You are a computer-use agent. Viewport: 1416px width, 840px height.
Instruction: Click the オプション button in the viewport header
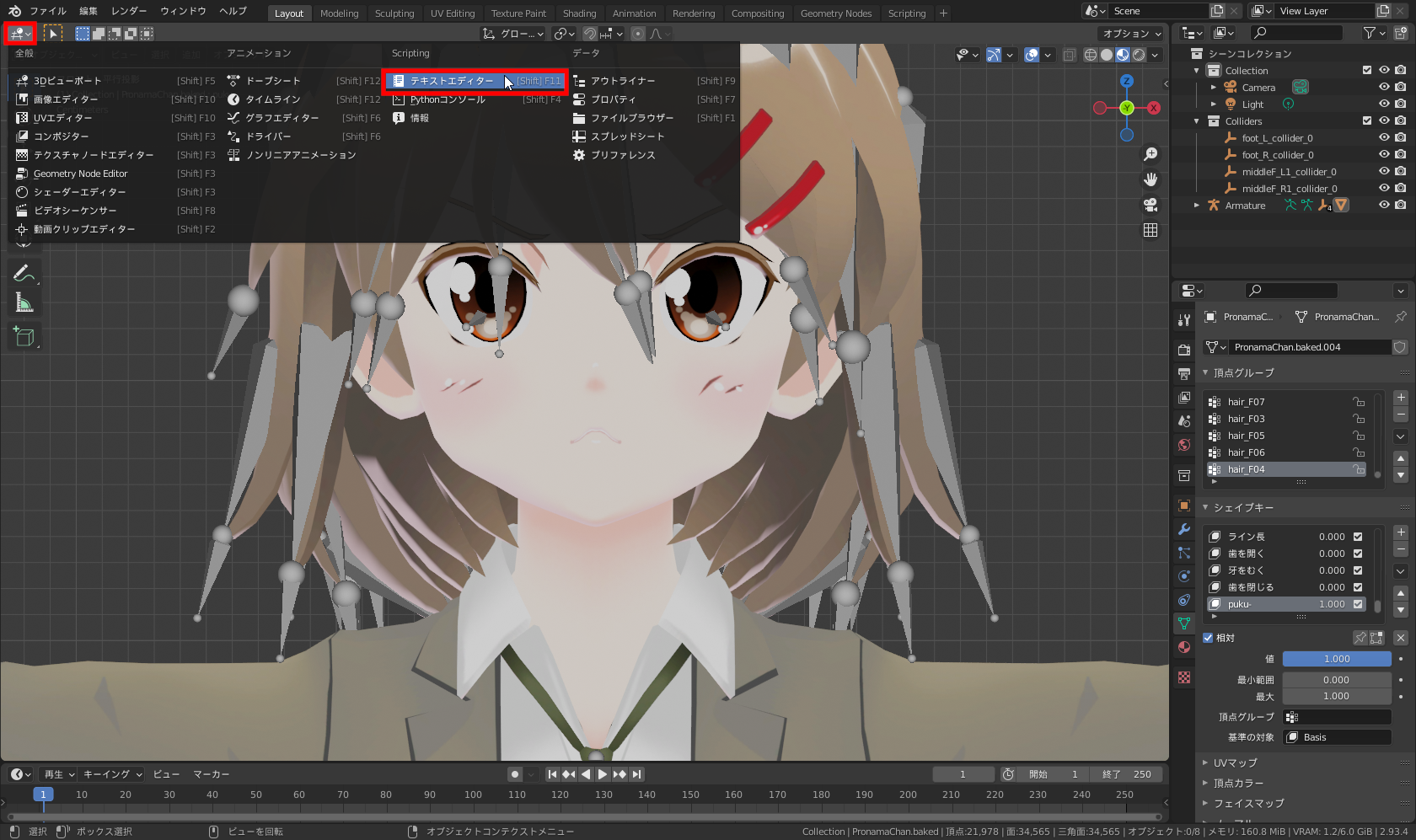coord(1130,33)
